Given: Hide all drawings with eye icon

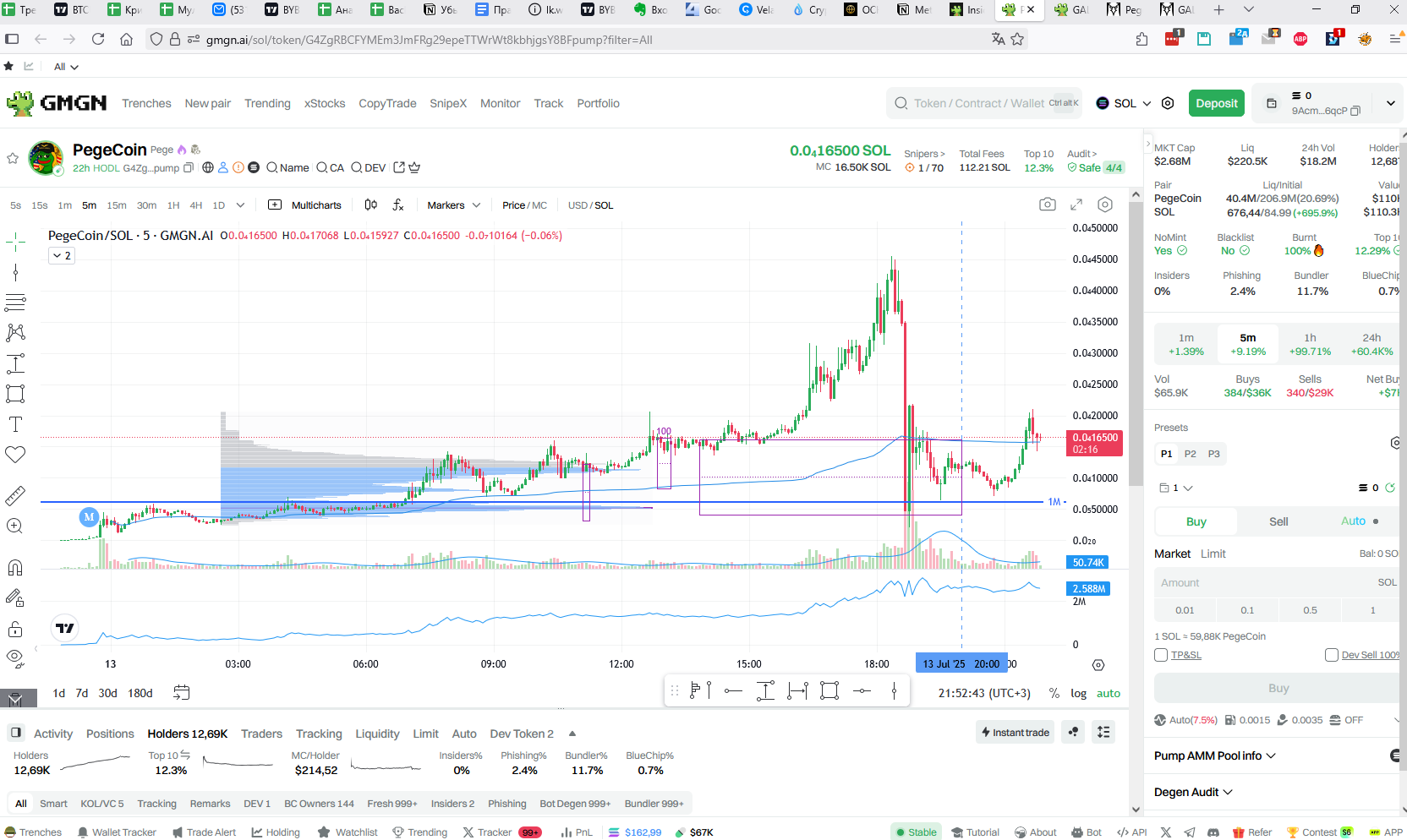Looking at the screenshot, I should coord(15,657).
